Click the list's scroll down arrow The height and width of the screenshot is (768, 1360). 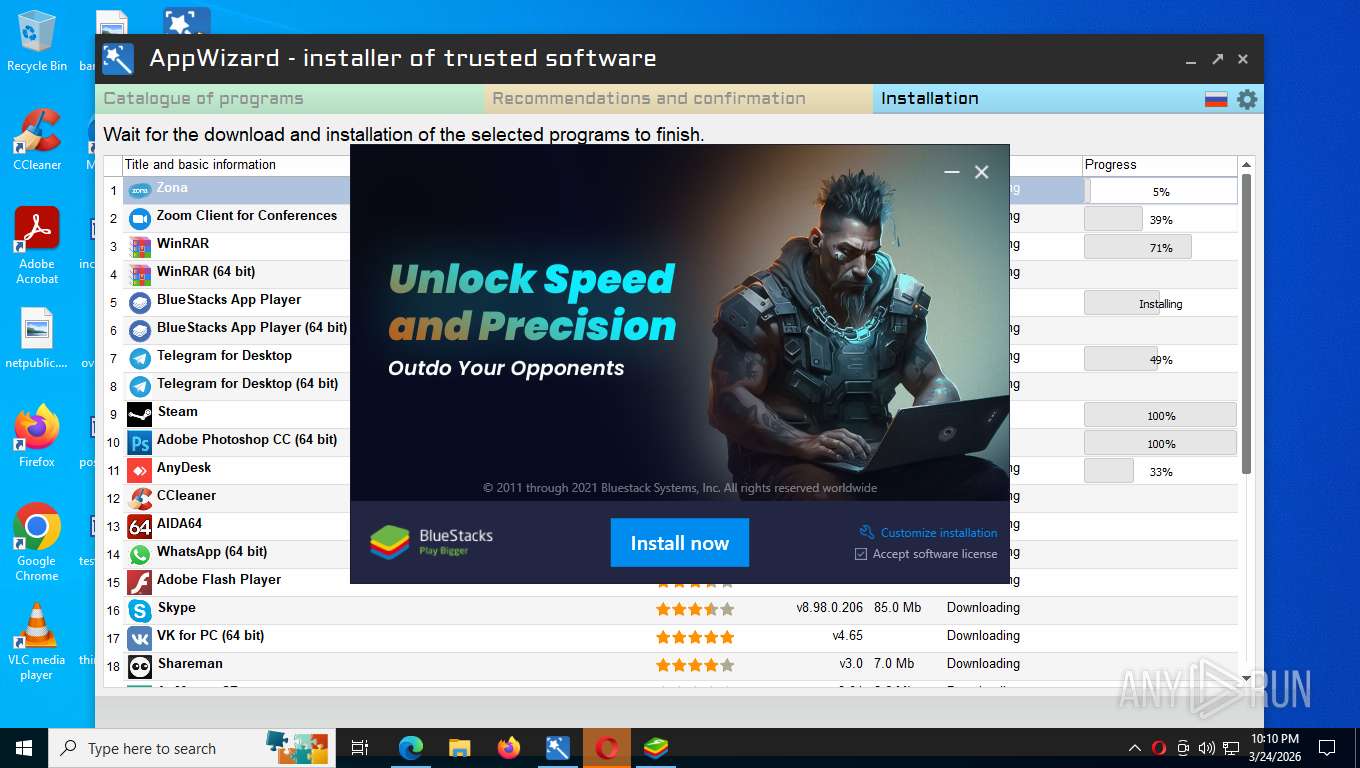1246,678
